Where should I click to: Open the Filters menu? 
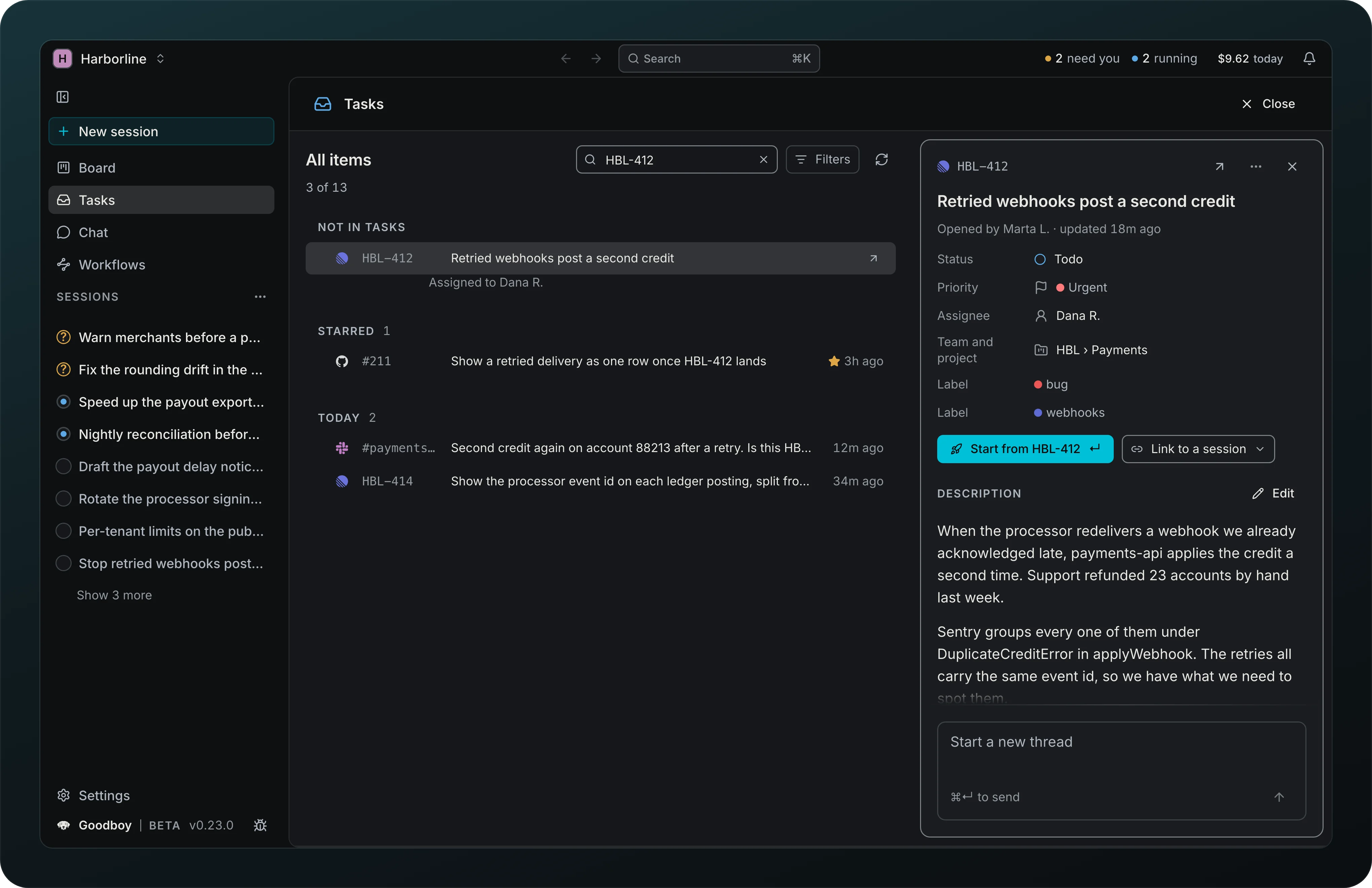tap(822, 159)
